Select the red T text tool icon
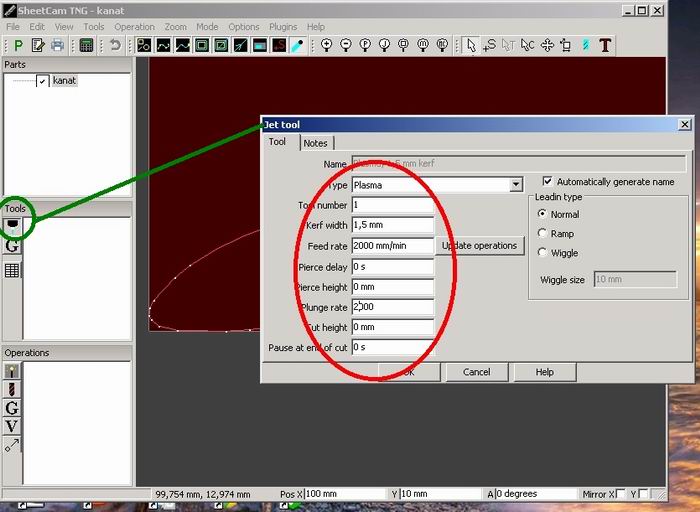The width and height of the screenshot is (700, 512). [x=605, y=45]
